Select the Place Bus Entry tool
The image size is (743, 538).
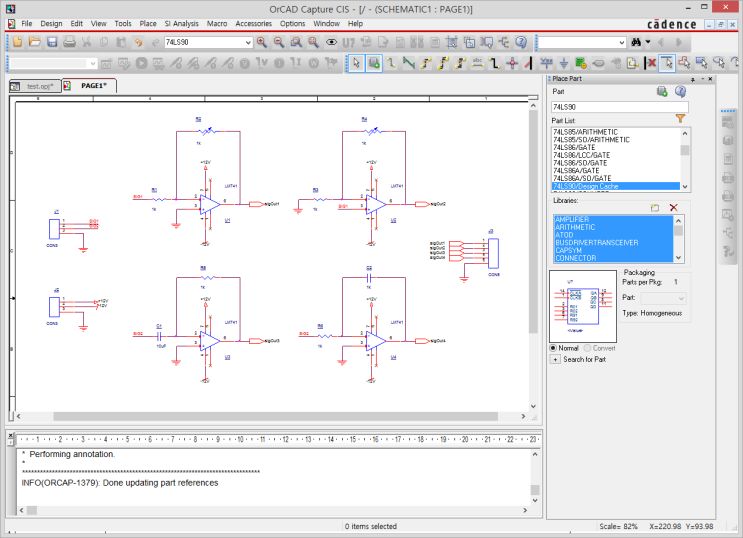click(529, 63)
